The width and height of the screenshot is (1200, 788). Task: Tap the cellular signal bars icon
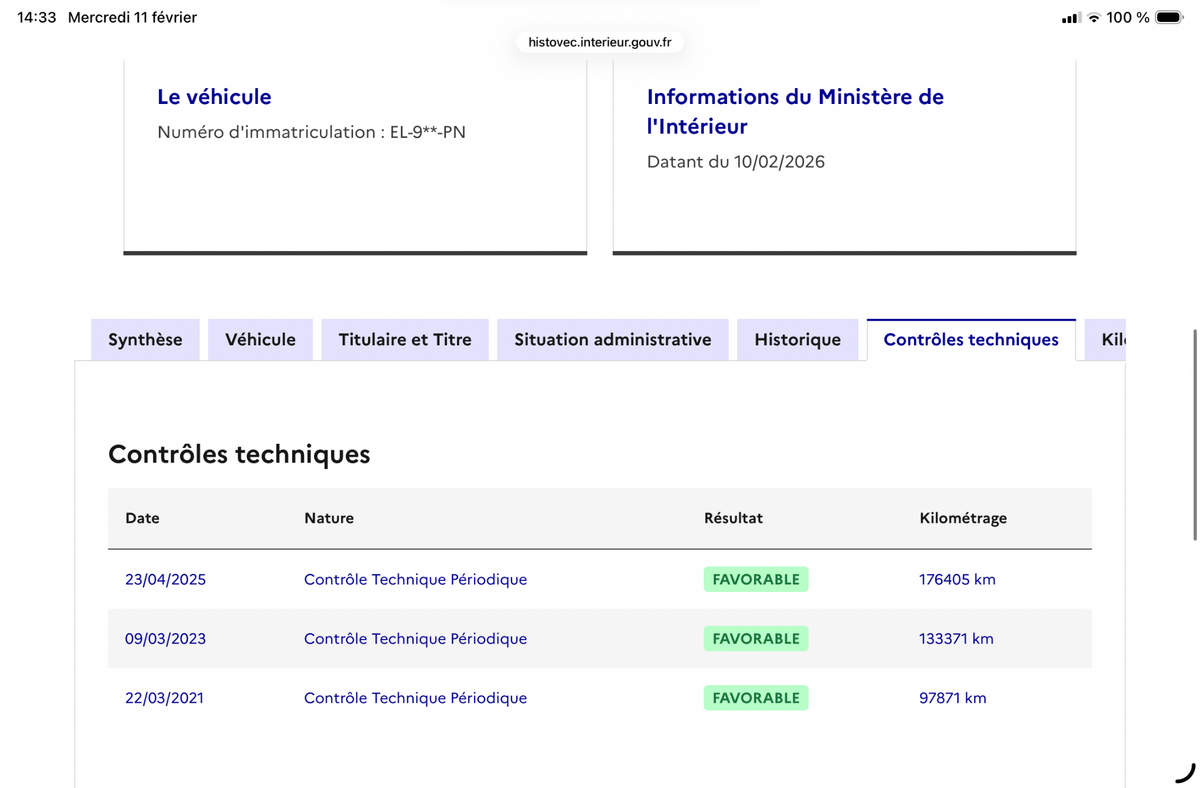pos(1071,18)
